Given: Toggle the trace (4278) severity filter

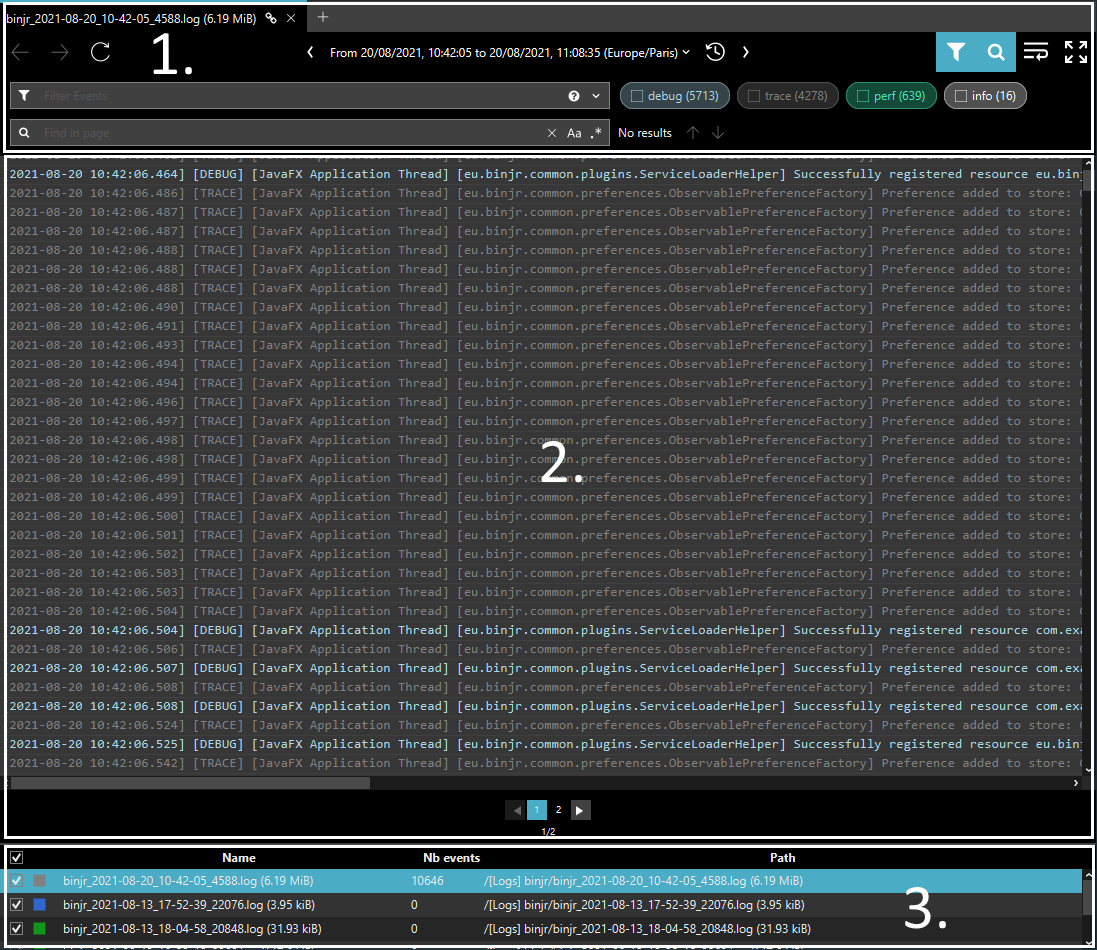Looking at the screenshot, I should point(788,96).
